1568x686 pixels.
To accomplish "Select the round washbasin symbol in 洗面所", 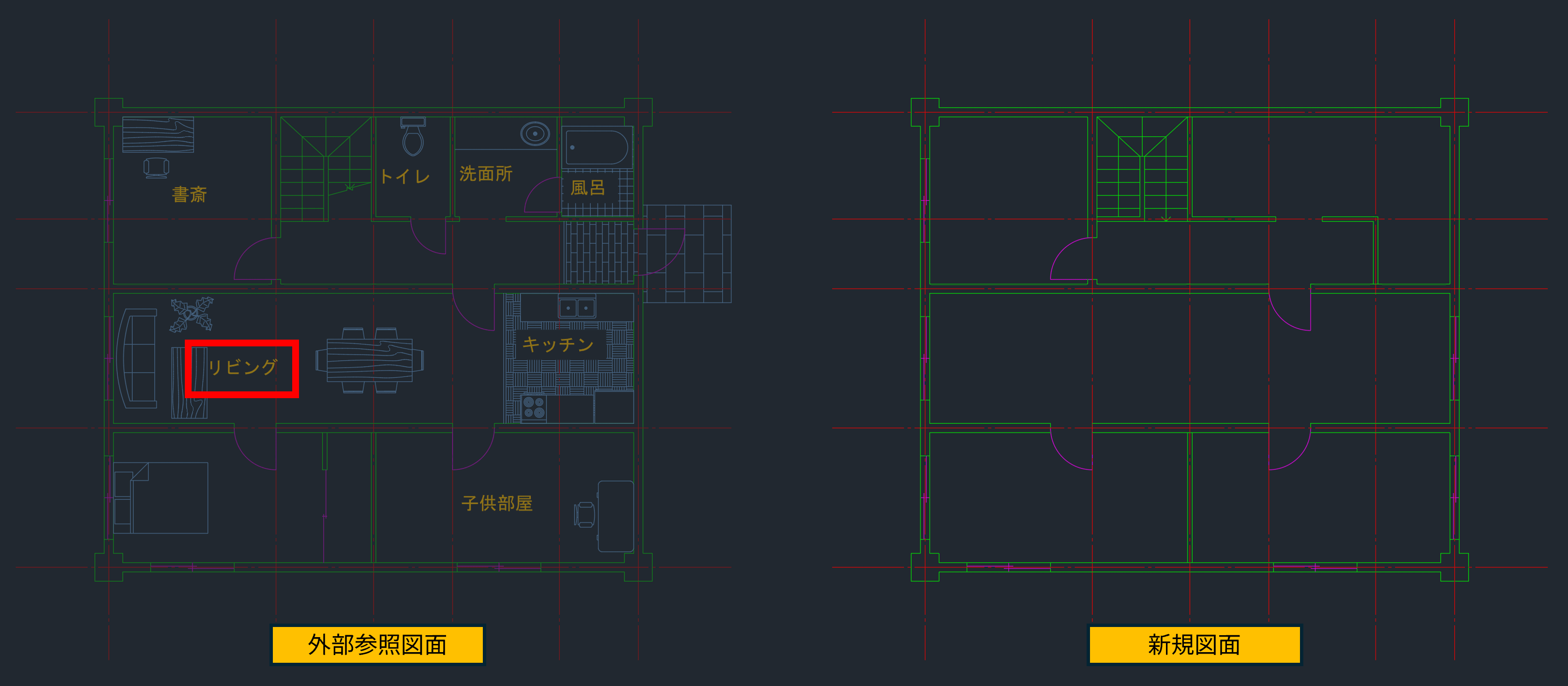I will coord(535,134).
